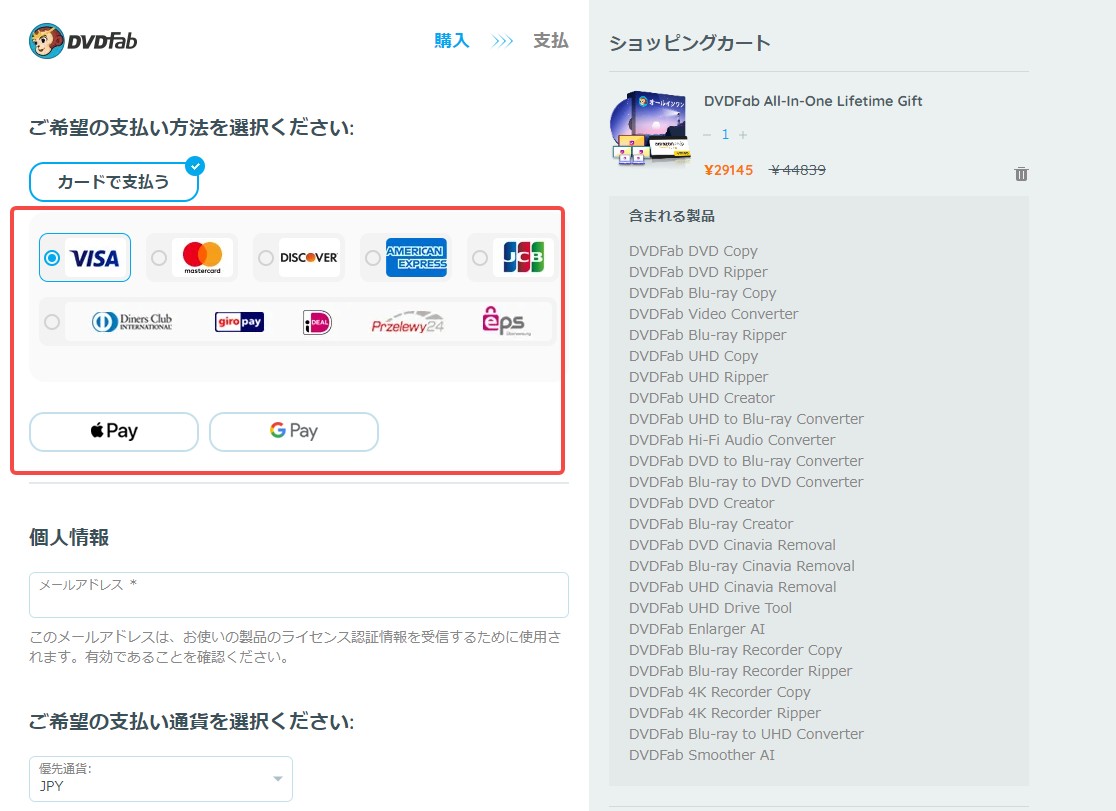Click DVDFab 4K Recorder Ripper entry
The height and width of the screenshot is (811, 1116).
725,713
